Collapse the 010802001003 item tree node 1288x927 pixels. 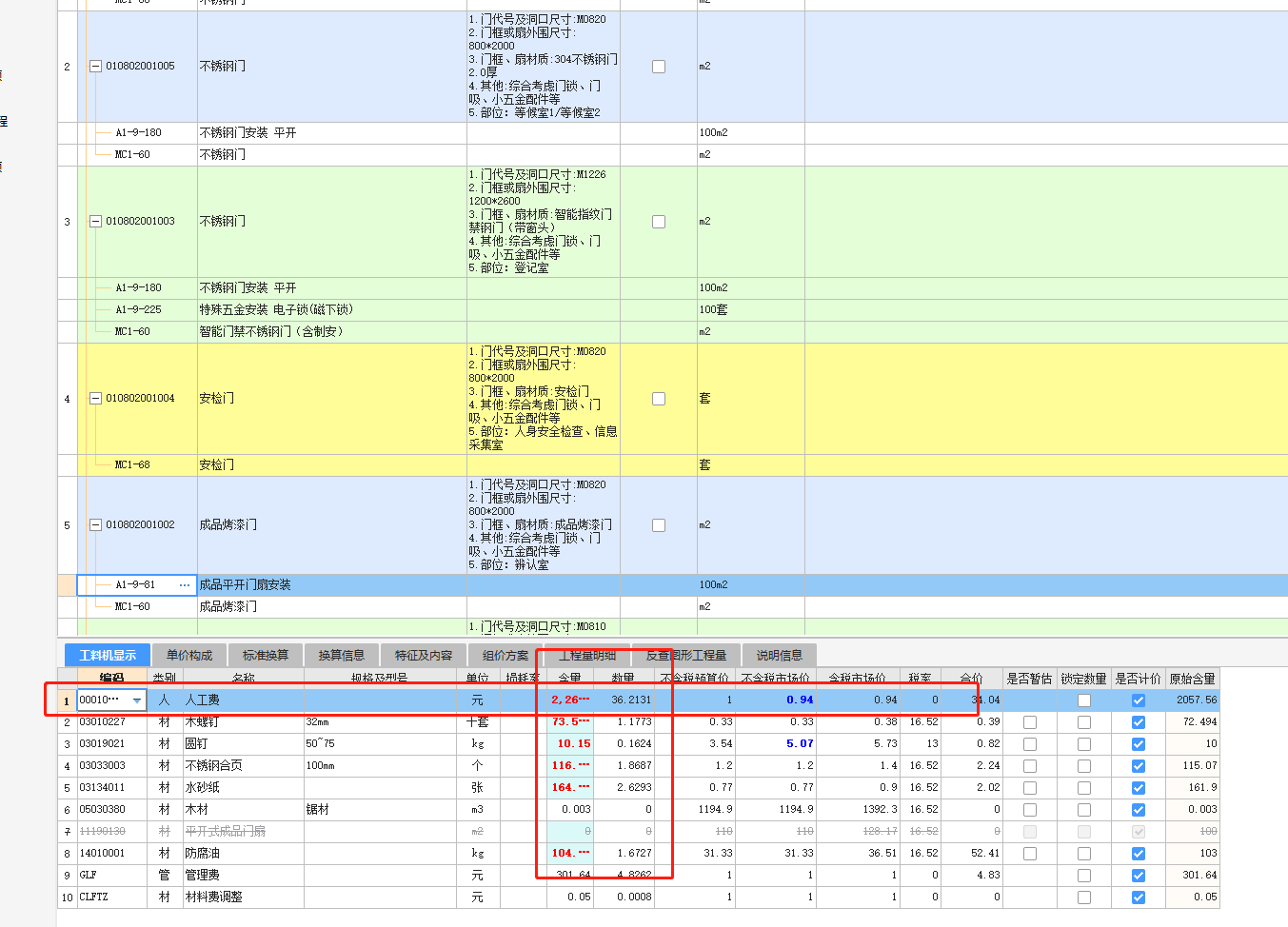(x=95, y=222)
